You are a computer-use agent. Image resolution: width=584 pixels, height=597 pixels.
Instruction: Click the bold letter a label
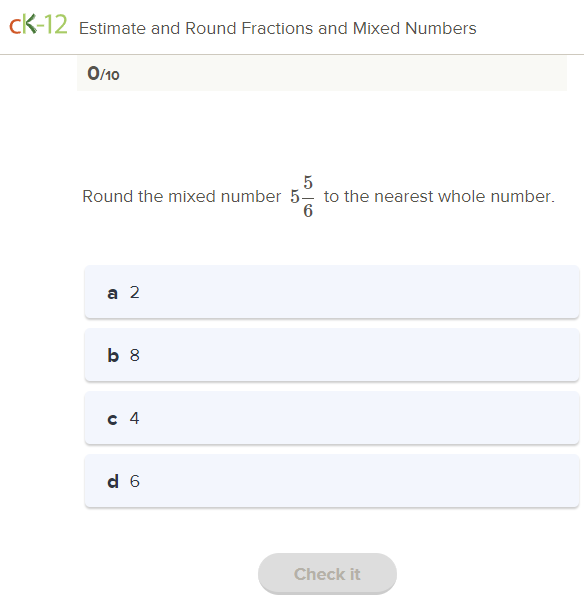[x=112, y=293]
